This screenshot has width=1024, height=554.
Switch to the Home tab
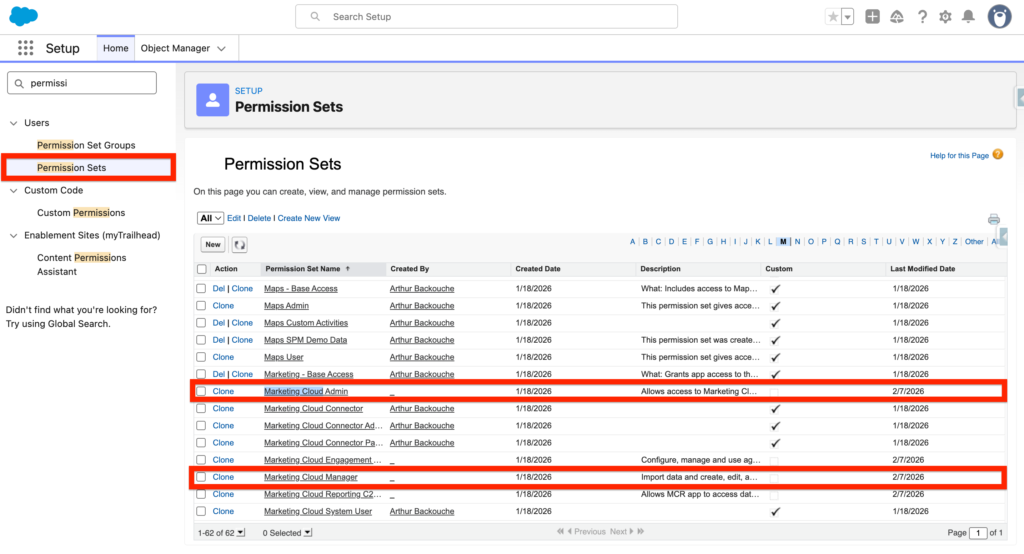[115, 48]
